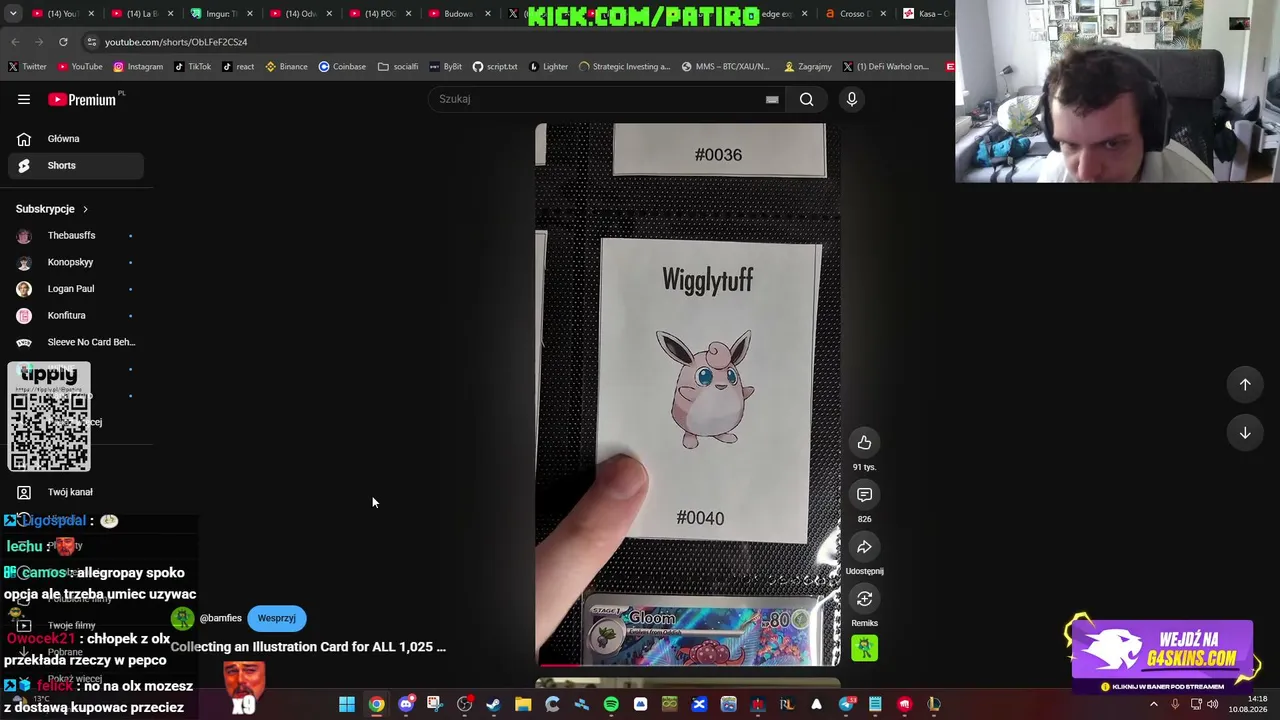The image size is (1280, 720).
Task: Open the Lighter bookmark
Action: coord(548,67)
